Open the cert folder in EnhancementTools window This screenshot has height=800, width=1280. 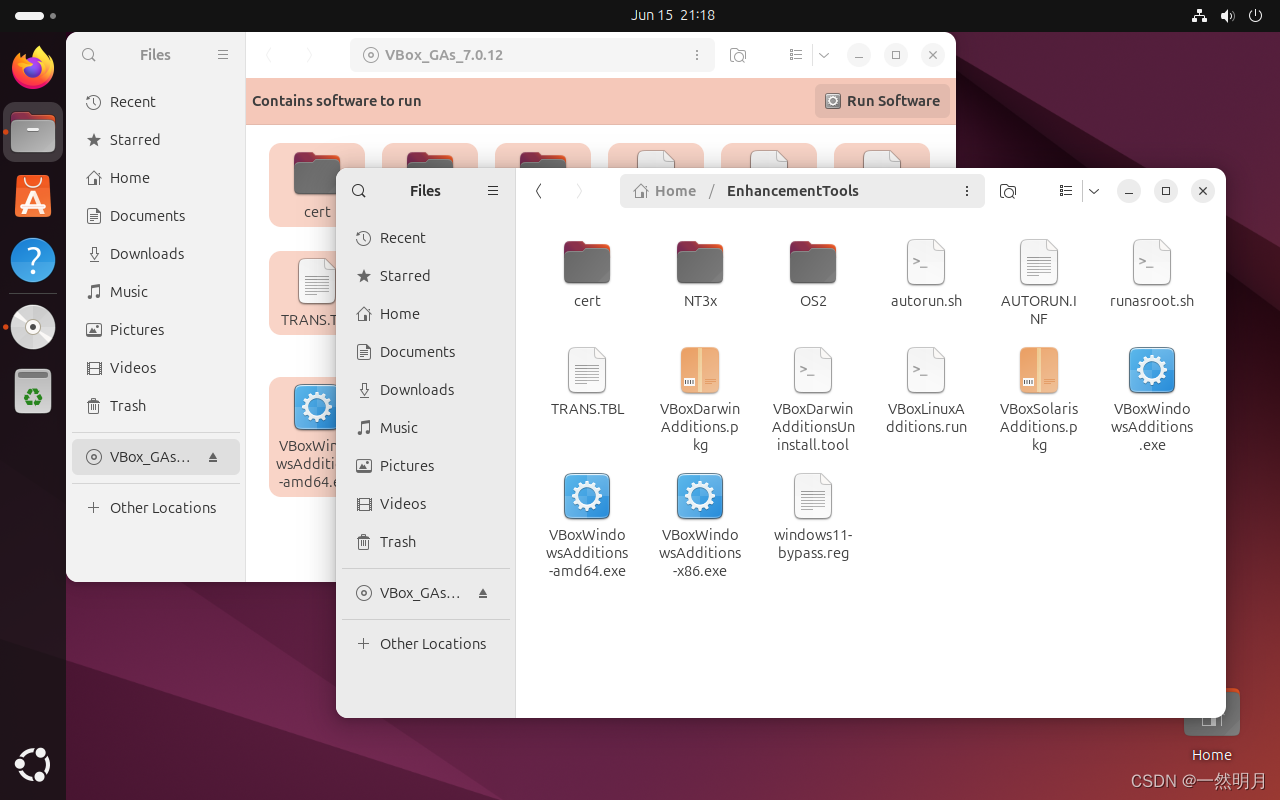[x=587, y=274]
